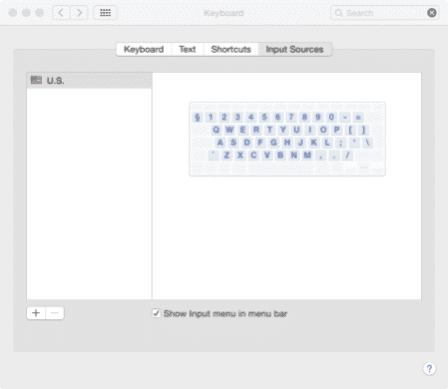This screenshot has width=448, height=389.
Task: Click the M key in keyboard preview
Action: (307, 155)
